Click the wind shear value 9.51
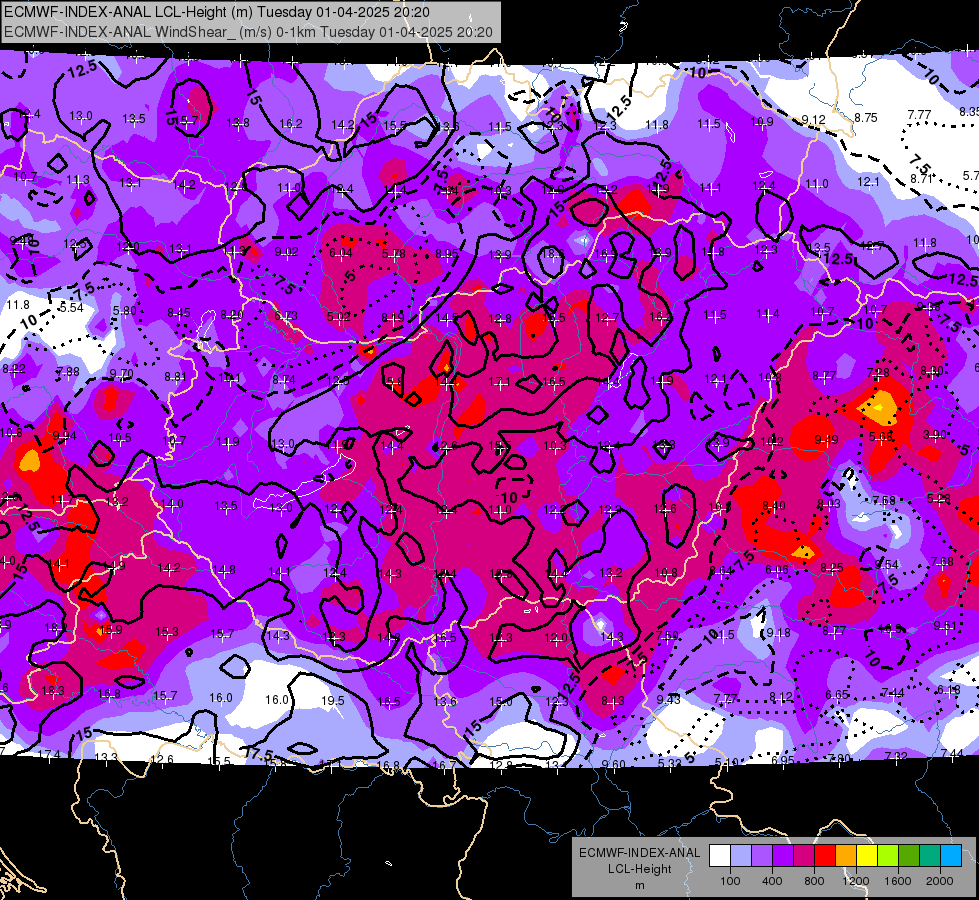 [945, 625]
